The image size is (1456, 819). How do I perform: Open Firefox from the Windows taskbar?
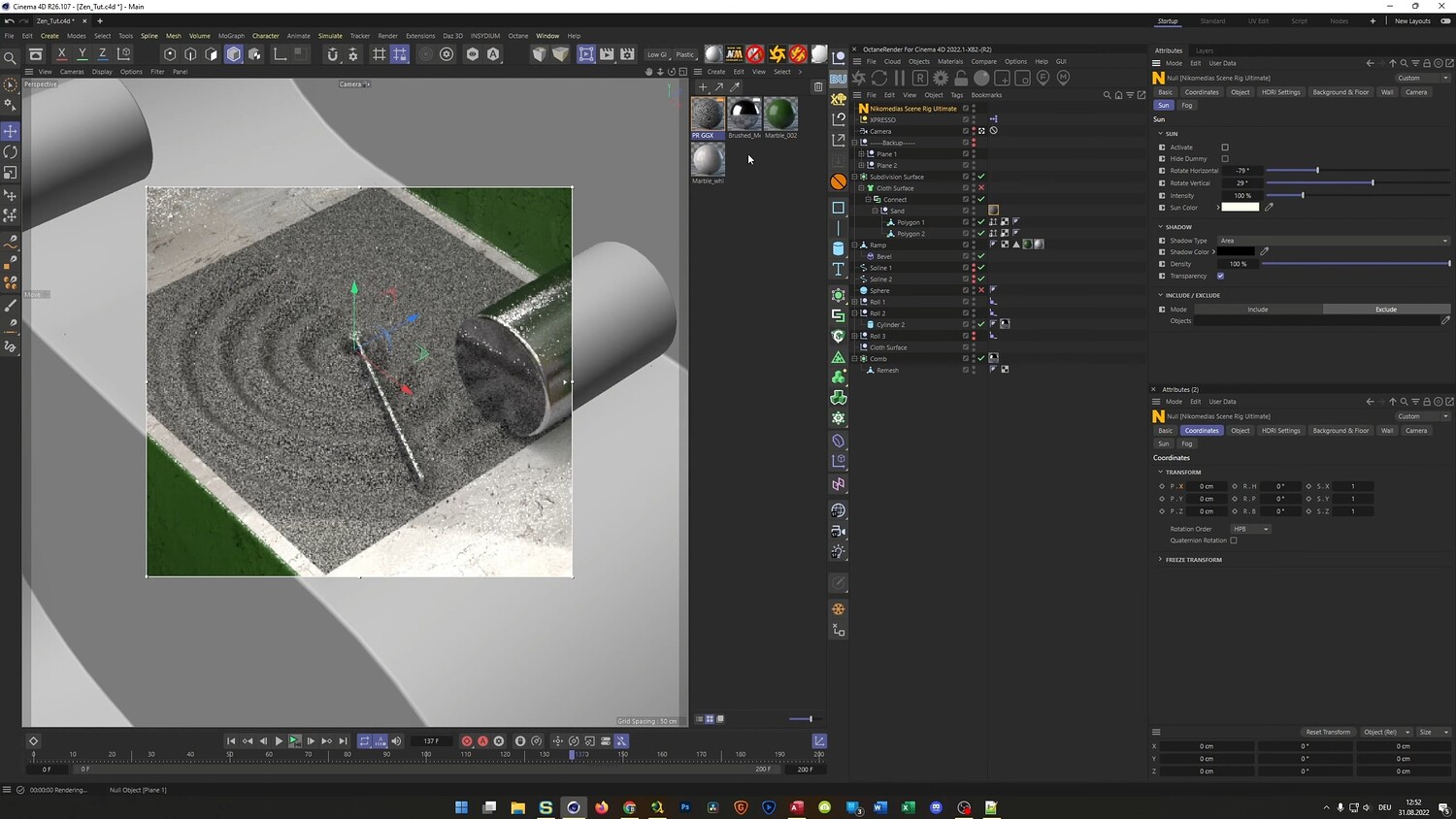pyautogui.click(x=602, y=807)
